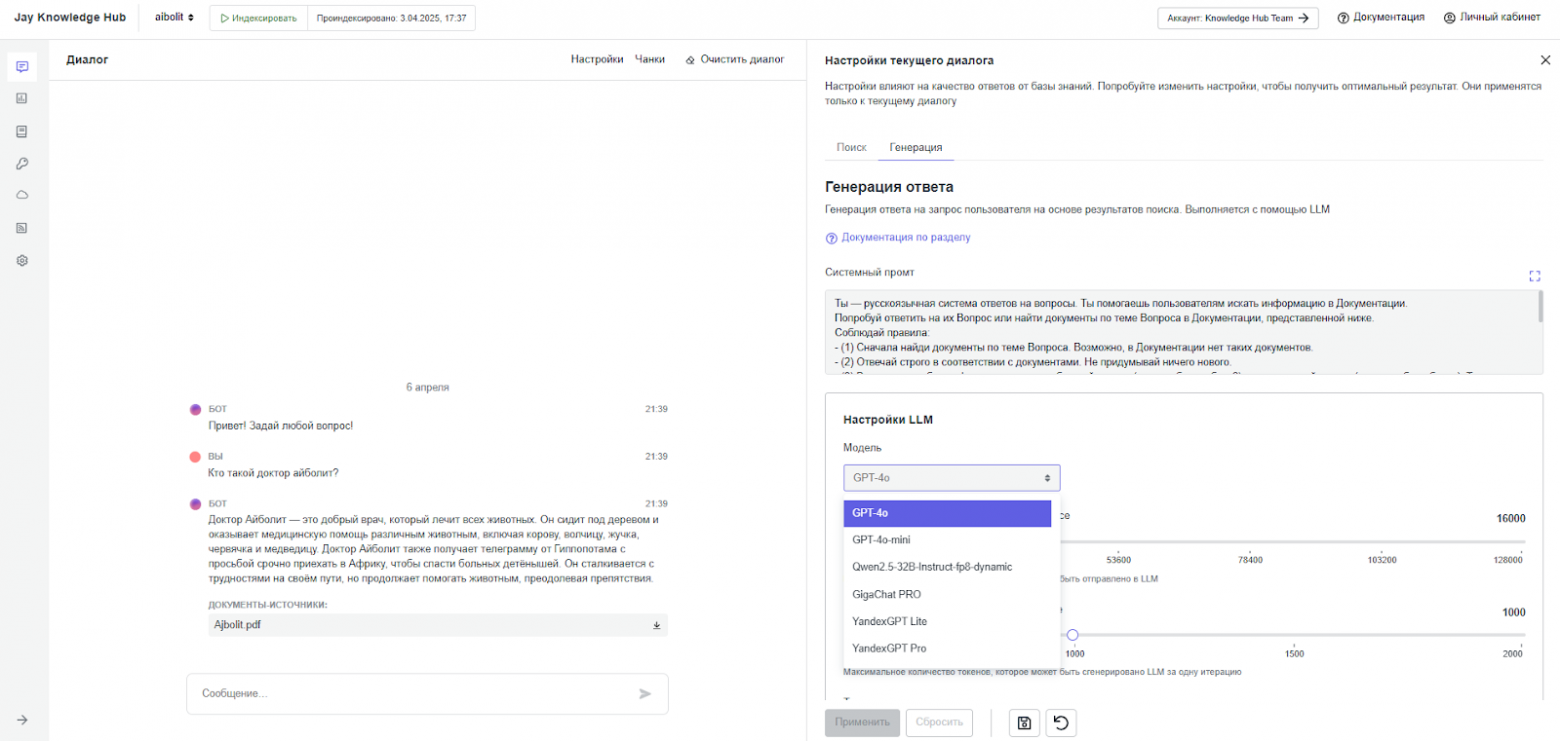1560x741 pixels.
Task: Open the Чанки menu item
Action: point(650,59)
